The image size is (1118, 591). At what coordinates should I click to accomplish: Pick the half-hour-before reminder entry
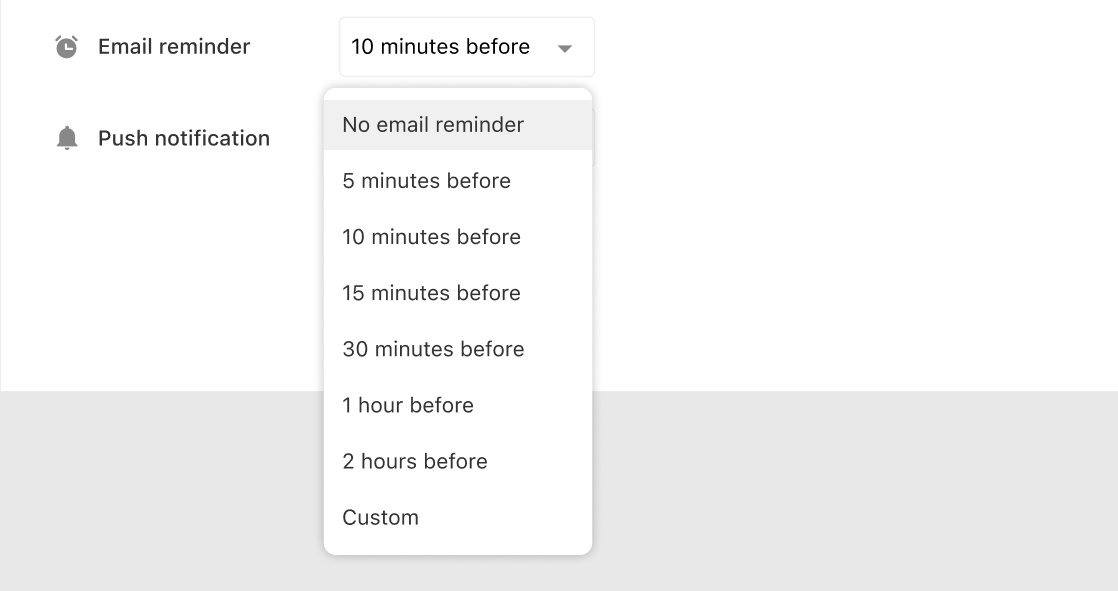433,349
